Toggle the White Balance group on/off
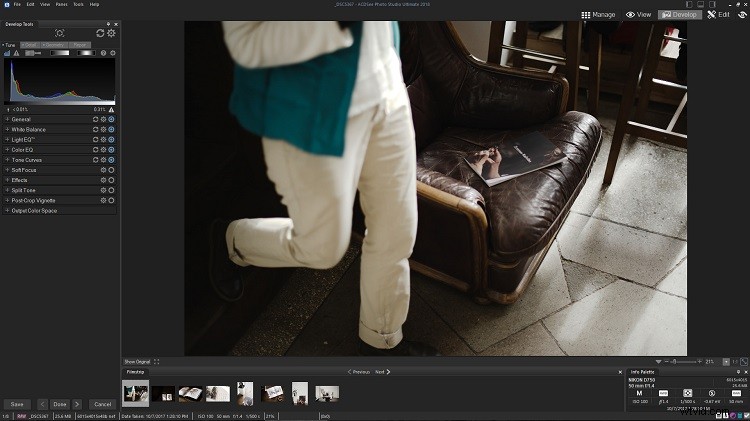 click(111, 130)
